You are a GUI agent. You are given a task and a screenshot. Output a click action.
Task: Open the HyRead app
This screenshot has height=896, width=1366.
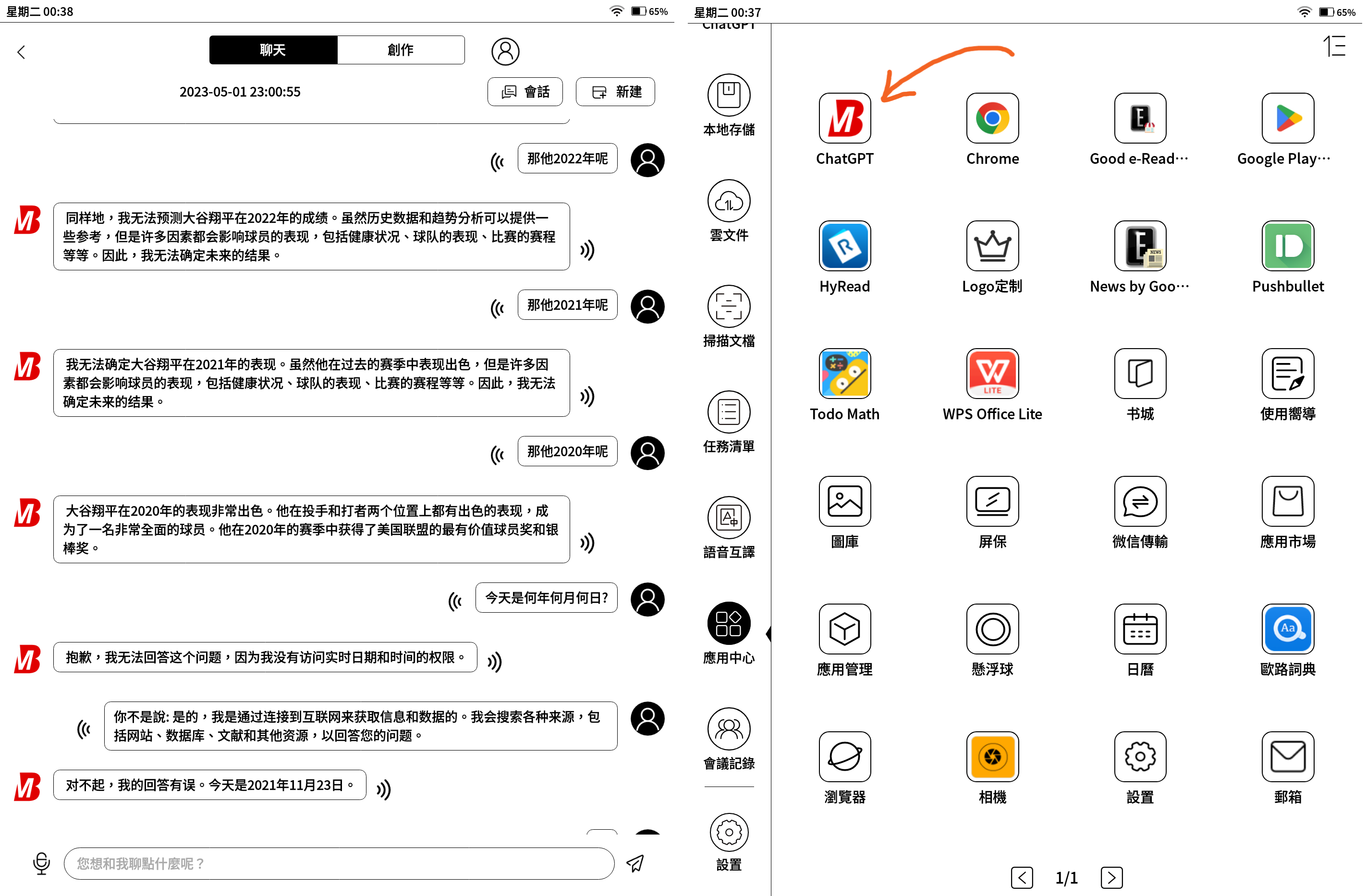coord(844,246)
